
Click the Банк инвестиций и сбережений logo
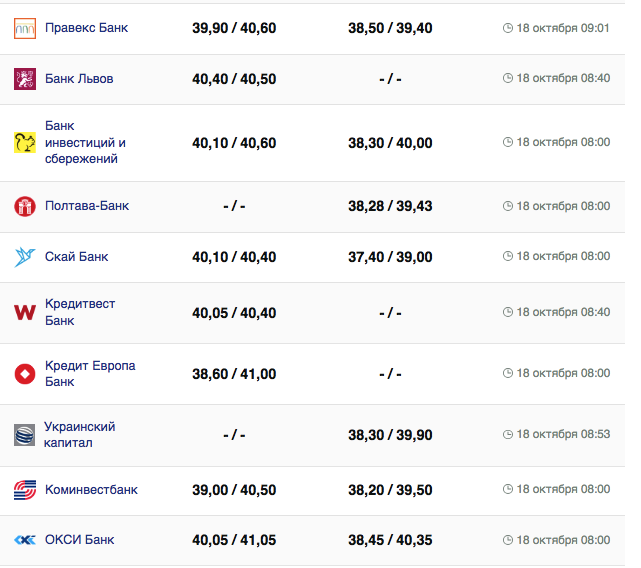point(25,143)
